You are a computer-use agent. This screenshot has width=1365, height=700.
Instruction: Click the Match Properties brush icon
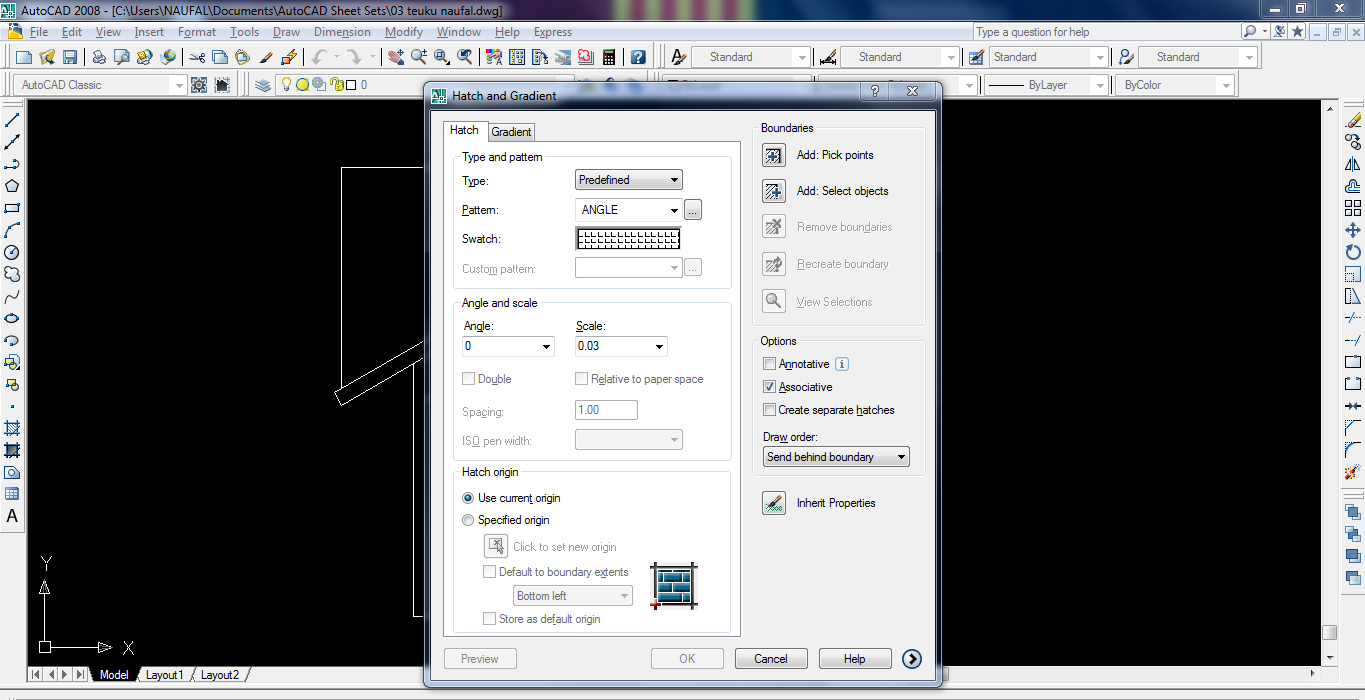pos(266,57)
